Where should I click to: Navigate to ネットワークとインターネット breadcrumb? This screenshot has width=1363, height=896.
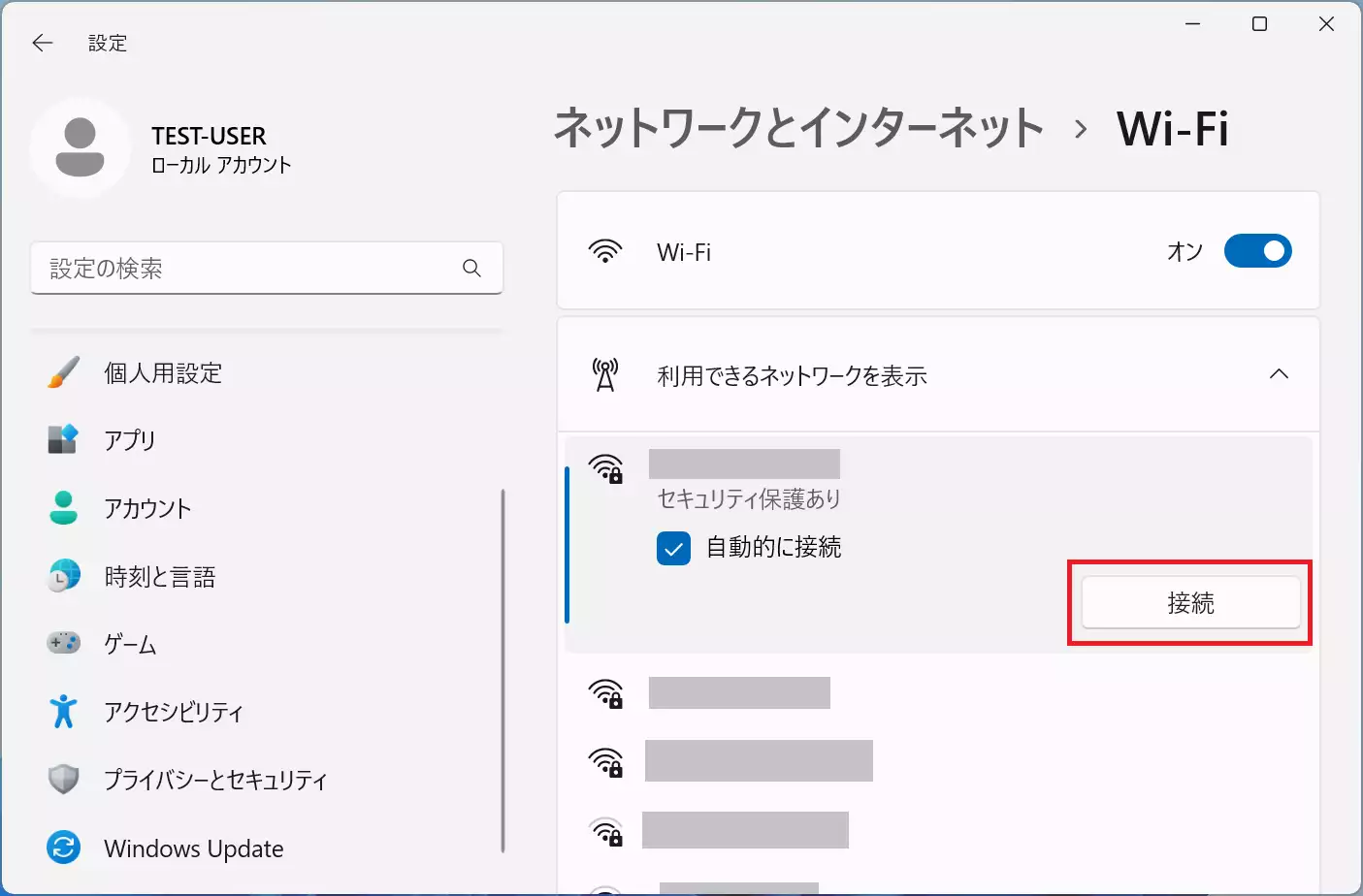click(x=798, y=128)
